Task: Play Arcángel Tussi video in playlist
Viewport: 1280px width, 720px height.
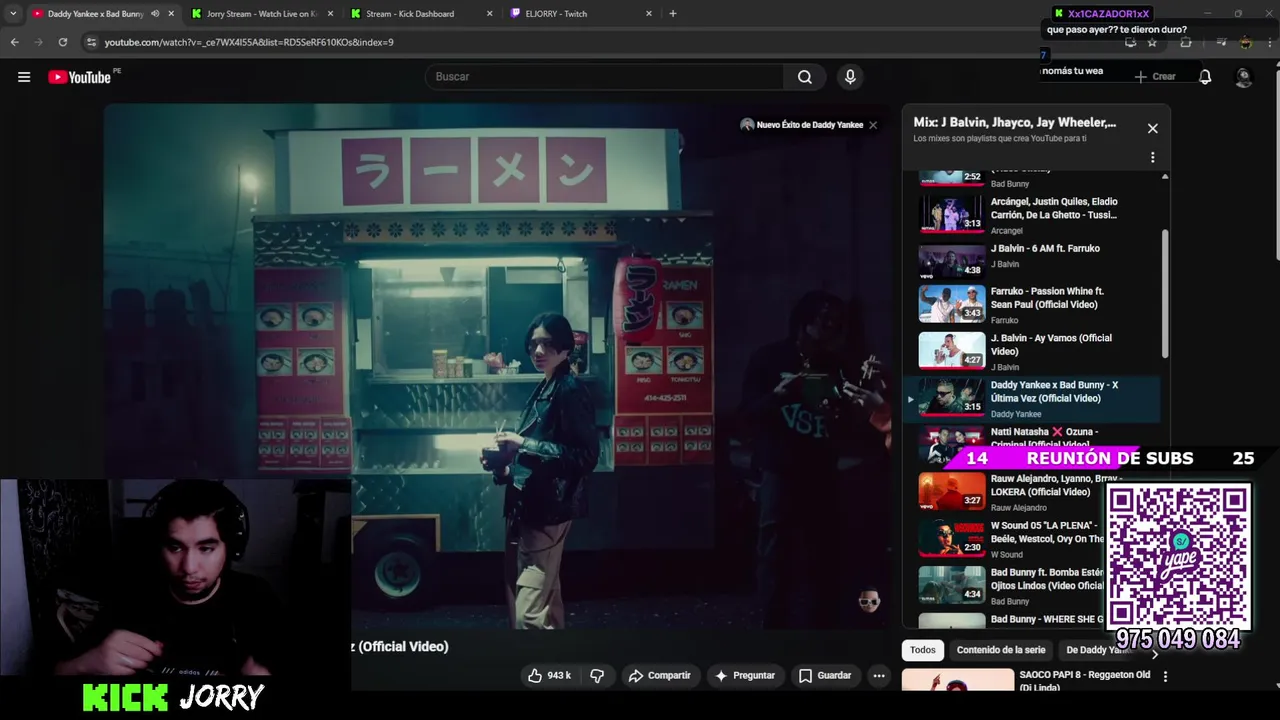Action: point(1032,215)
